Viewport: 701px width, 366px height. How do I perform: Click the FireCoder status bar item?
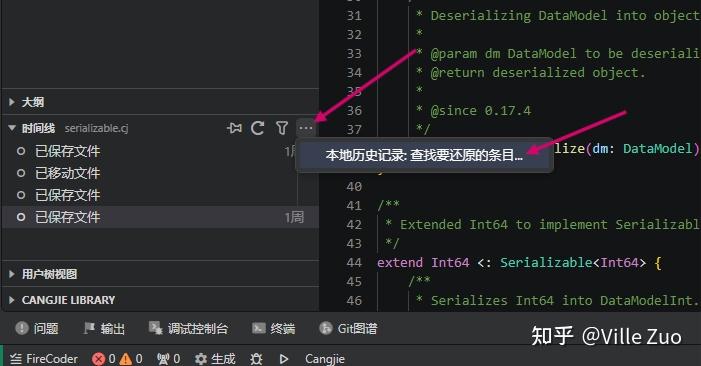(x=43, y=358)
